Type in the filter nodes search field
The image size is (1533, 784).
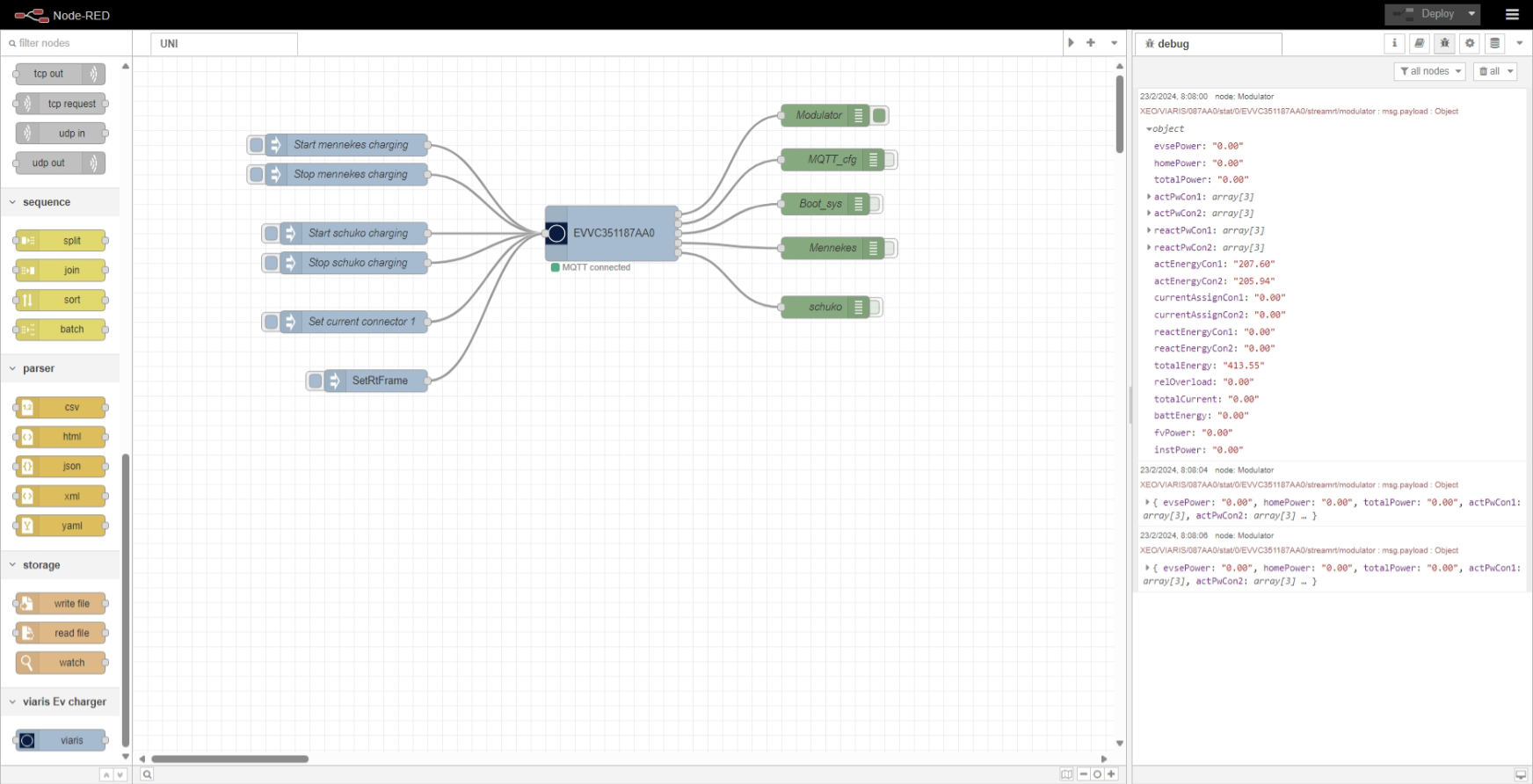(x=66, y=43)
